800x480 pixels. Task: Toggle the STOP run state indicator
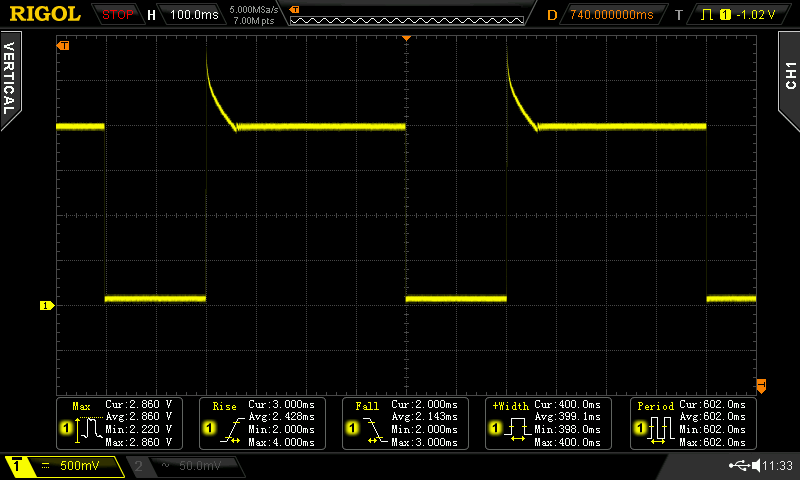point(118,15)
